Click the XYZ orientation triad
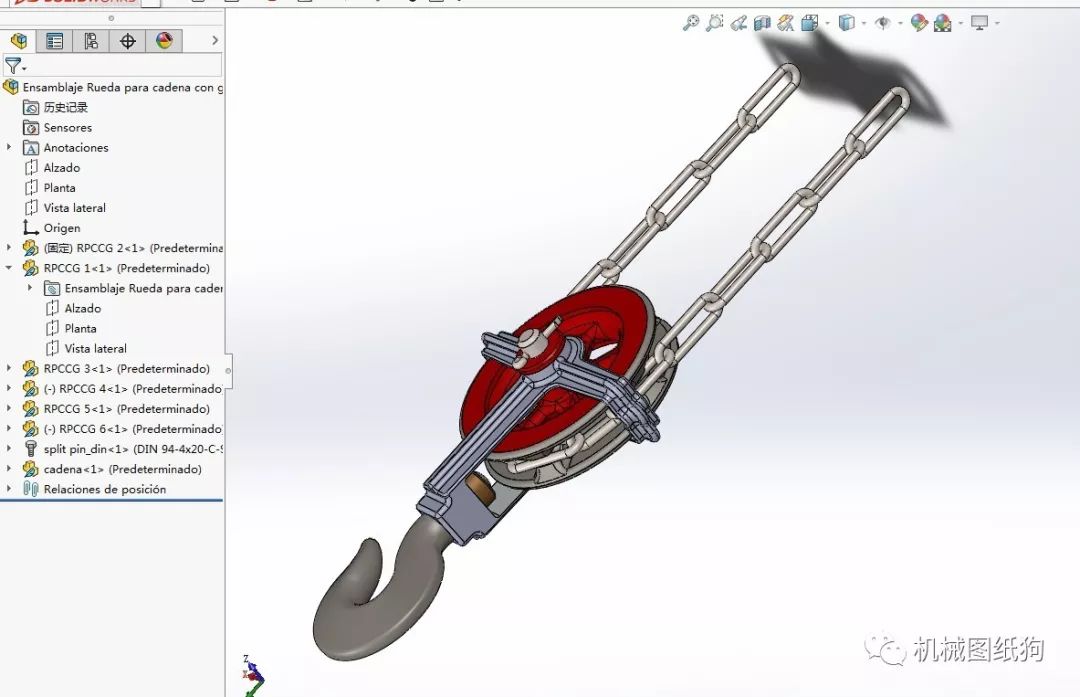Screen dimensions: 1080x697 click(x=253, y=675)
